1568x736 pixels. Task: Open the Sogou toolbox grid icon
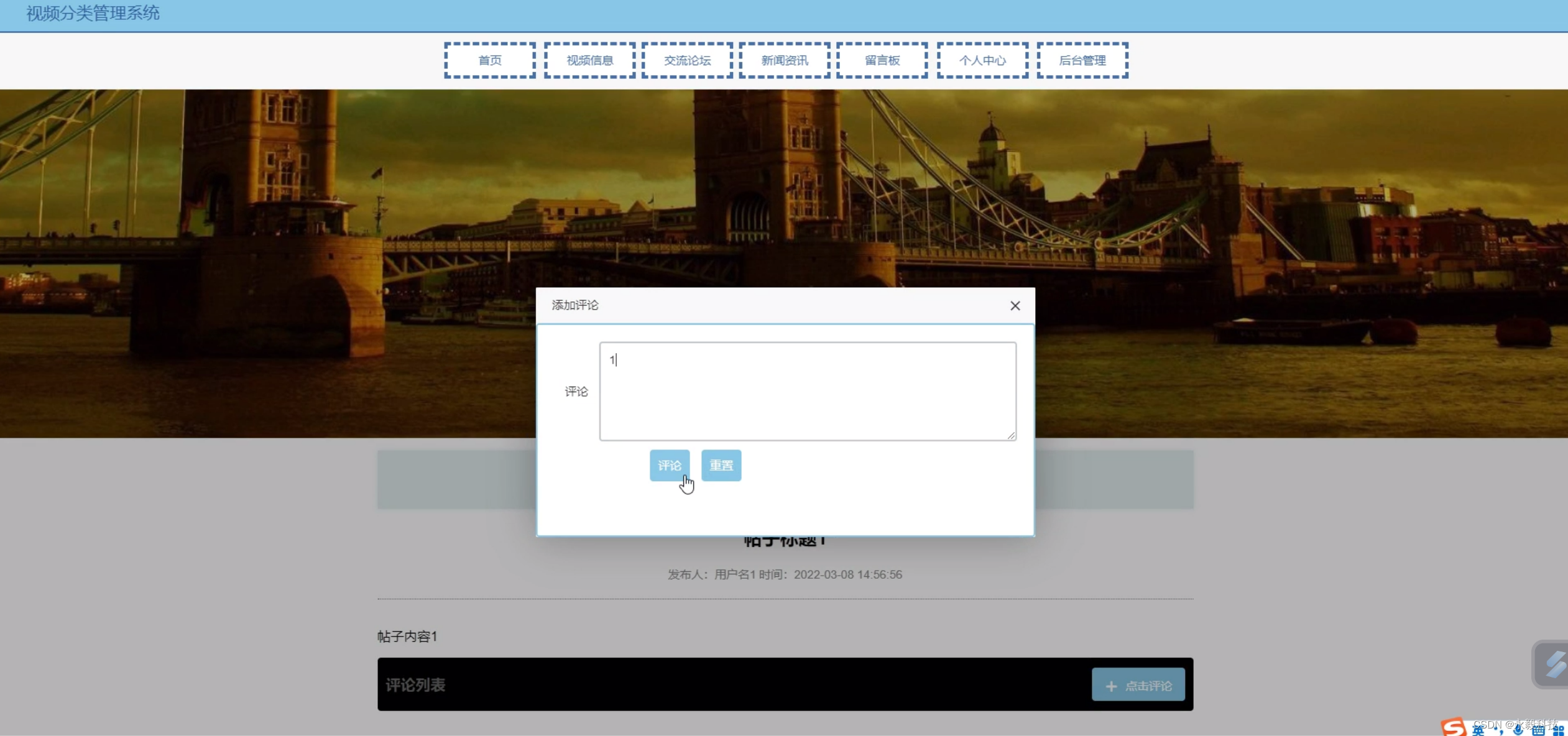click(x=1558, y=730)
